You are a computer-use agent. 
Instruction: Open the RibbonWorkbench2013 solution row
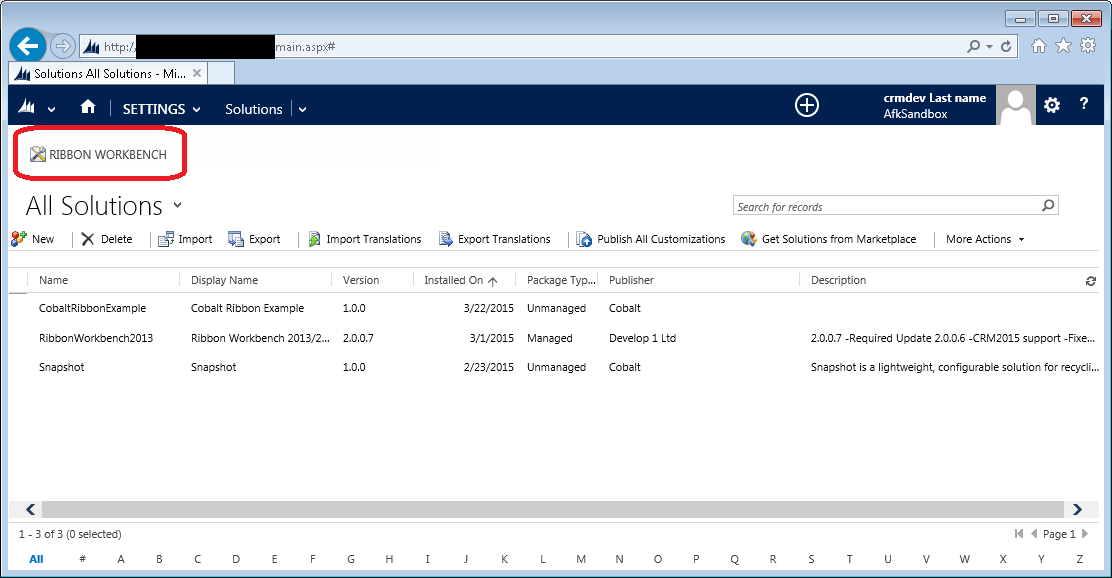click(96, 338)
